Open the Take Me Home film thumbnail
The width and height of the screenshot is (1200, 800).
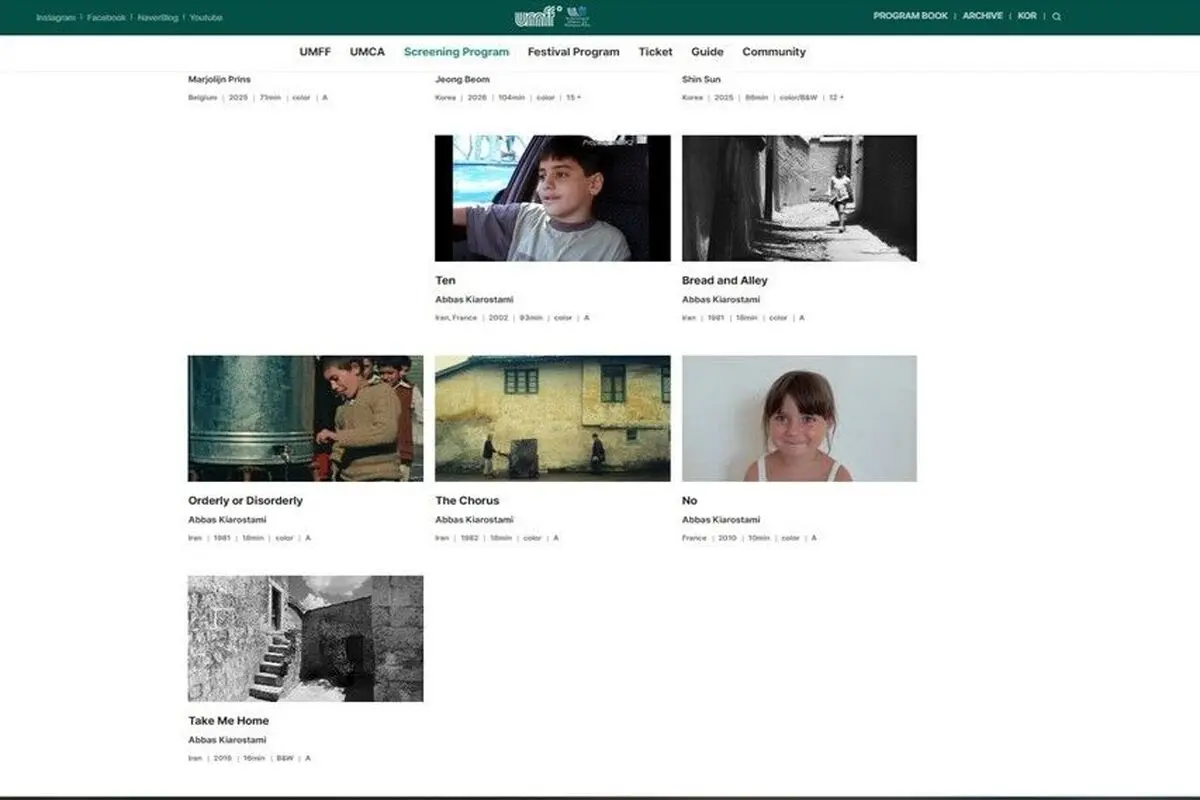[305, 638]
